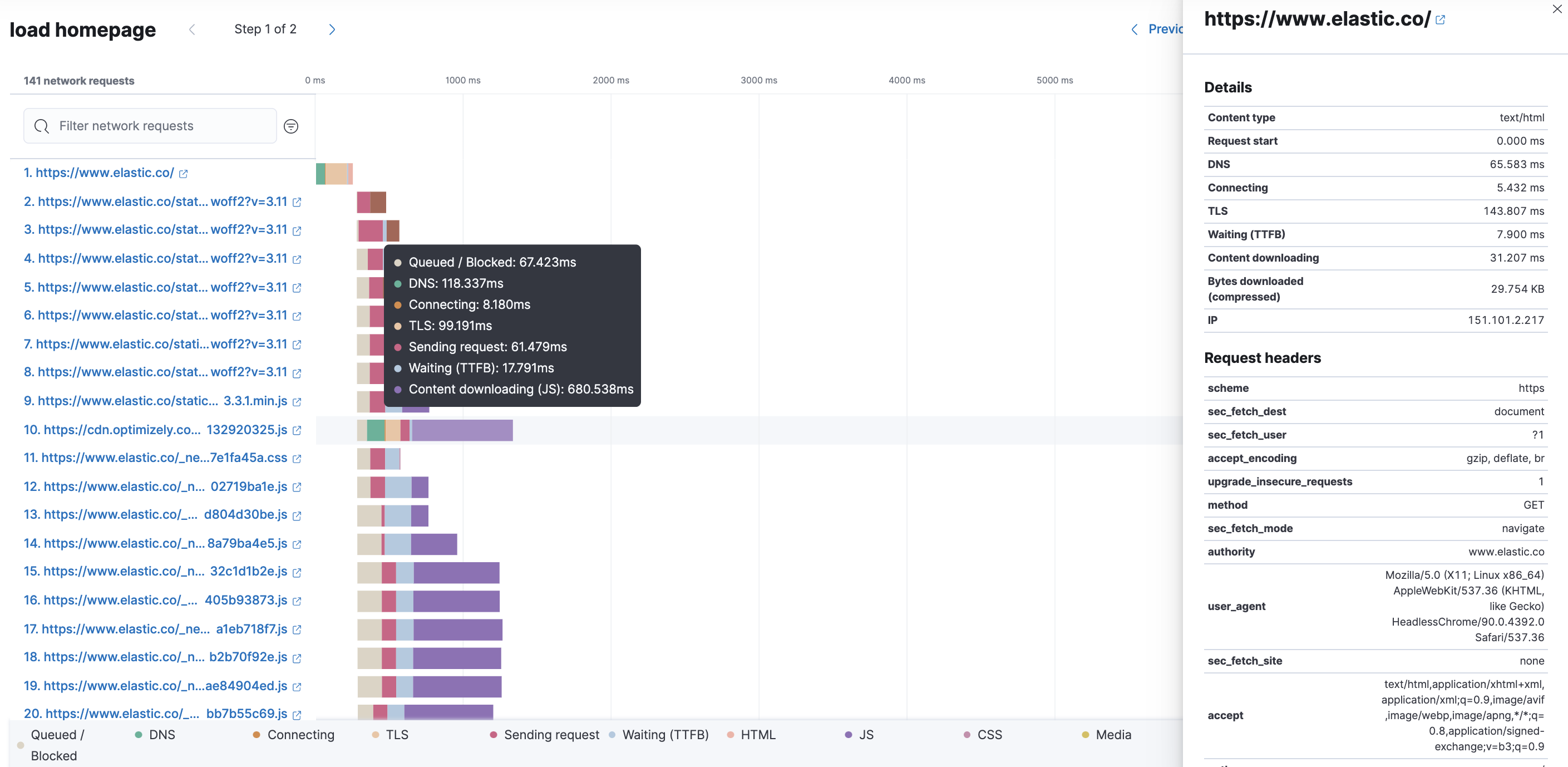Image resolution: width=1568 pixels, height=767 pixels.
Task: Open external link for the cdn.optimizely request
Action: [297, 430]
